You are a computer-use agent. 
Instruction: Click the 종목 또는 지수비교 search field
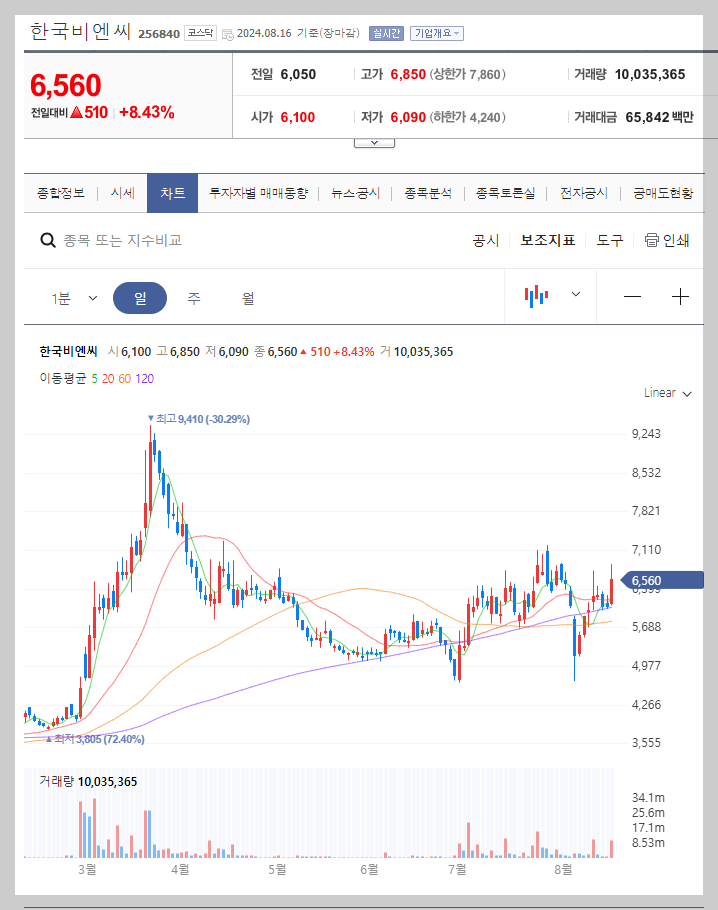(120, 240)
